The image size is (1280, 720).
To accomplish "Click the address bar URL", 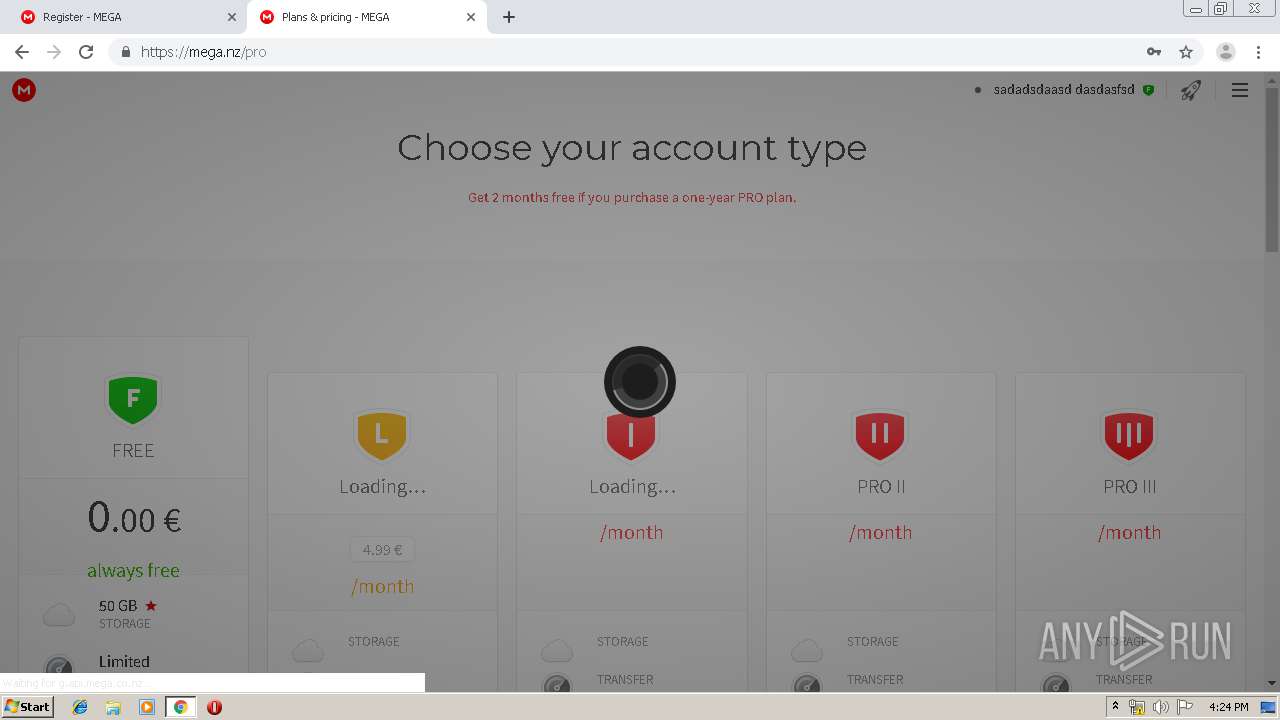I will (204, 52).
